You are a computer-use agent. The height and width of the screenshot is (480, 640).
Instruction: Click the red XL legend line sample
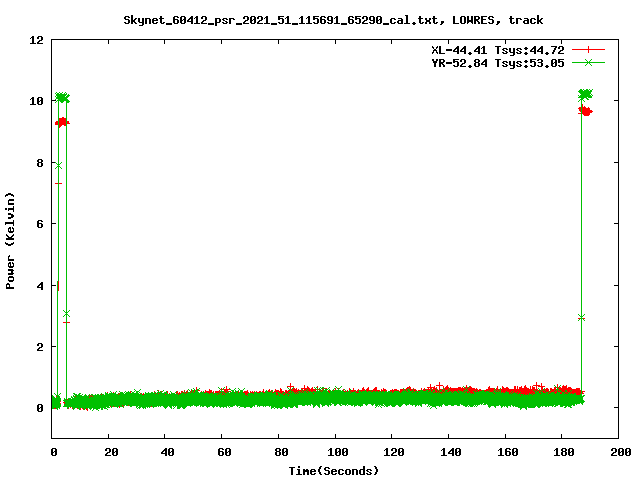coord(588,50)
